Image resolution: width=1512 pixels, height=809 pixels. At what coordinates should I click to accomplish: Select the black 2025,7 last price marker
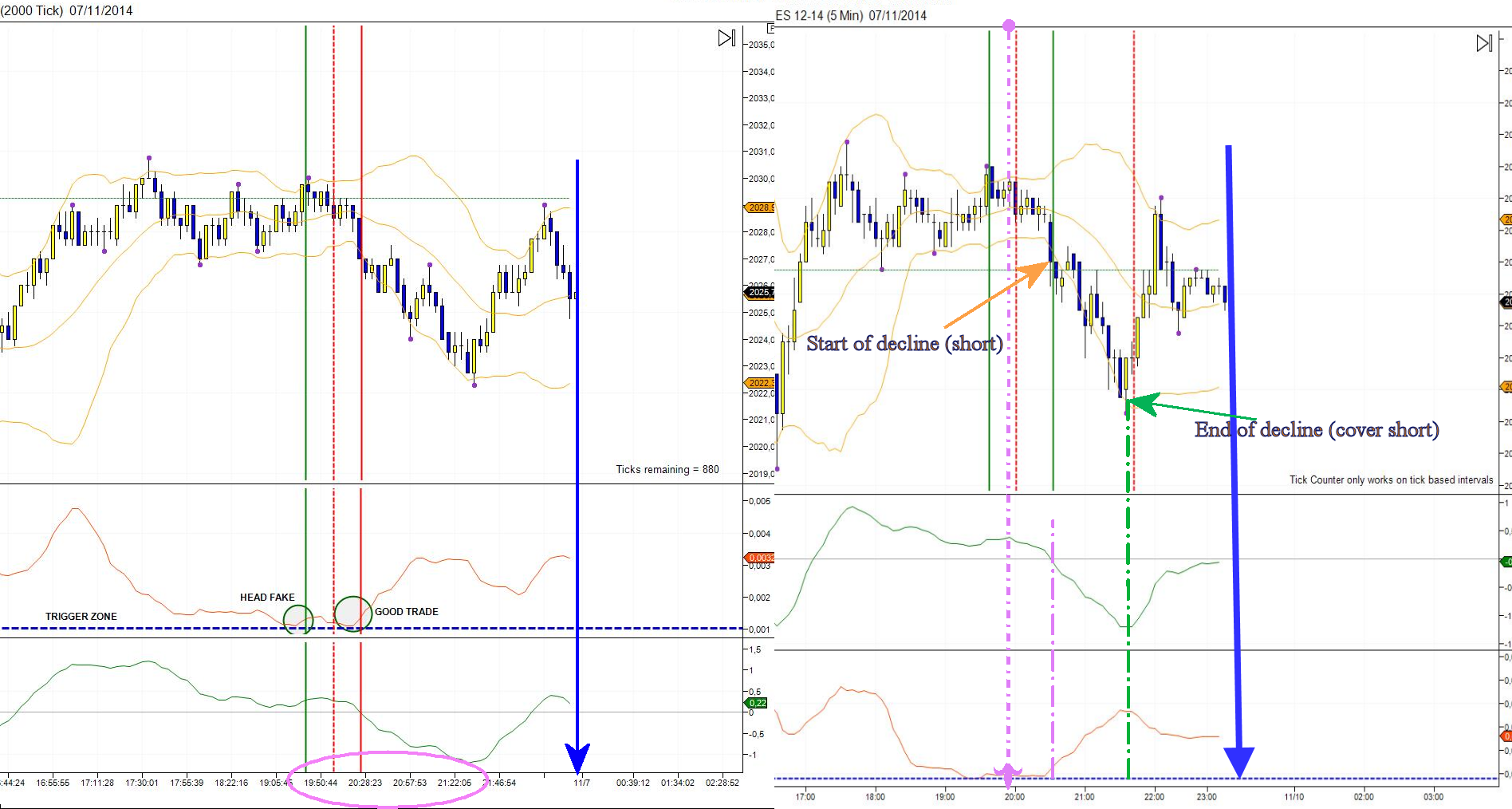tap(759, 293)
